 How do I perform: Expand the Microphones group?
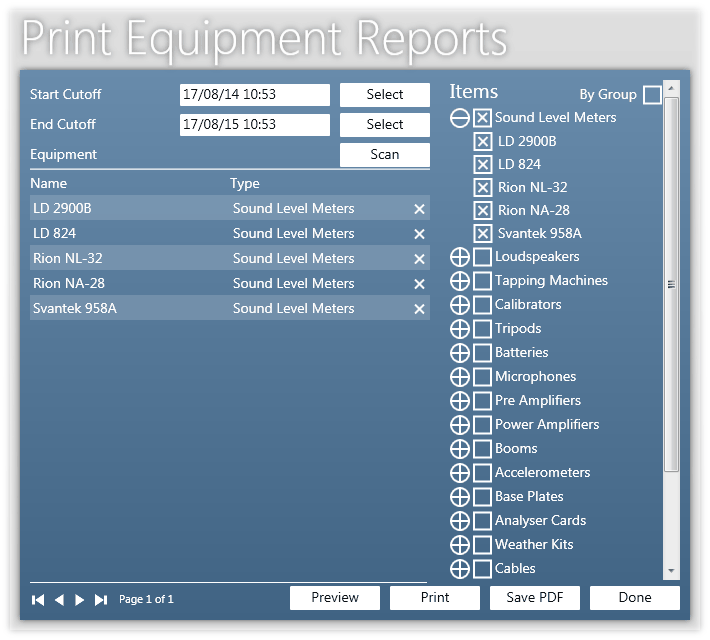pos(460,377)
